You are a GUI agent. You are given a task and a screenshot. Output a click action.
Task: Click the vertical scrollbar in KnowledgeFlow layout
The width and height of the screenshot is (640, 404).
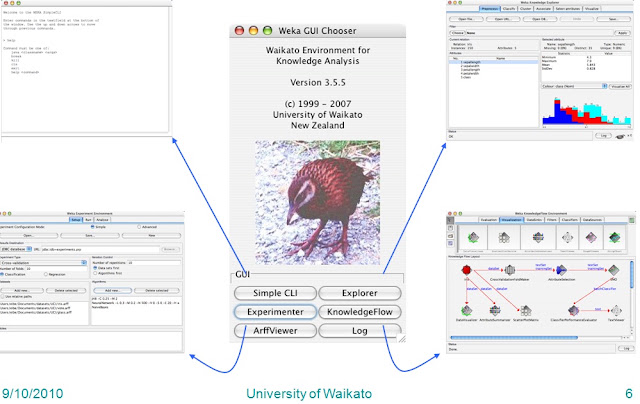tap(632, 277)
